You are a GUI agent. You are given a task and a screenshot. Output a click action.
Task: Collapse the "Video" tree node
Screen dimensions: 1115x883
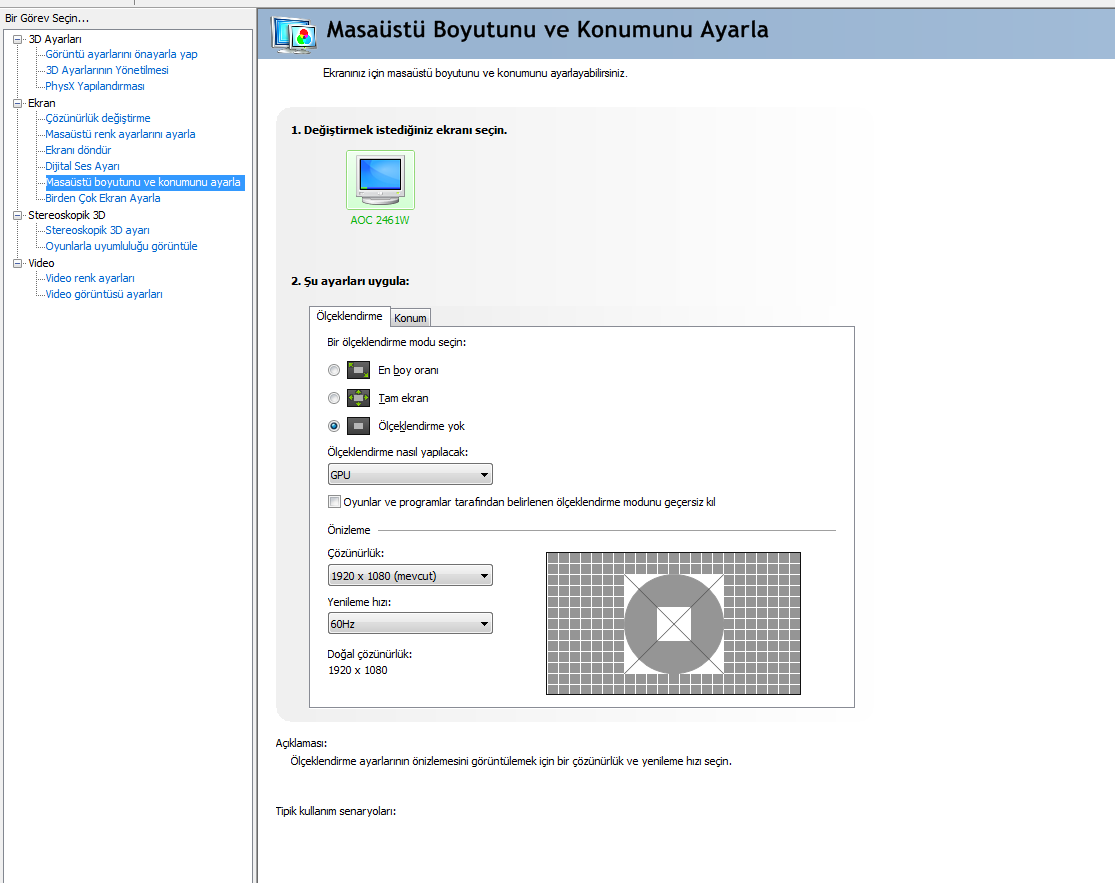[x=18, y=263]
